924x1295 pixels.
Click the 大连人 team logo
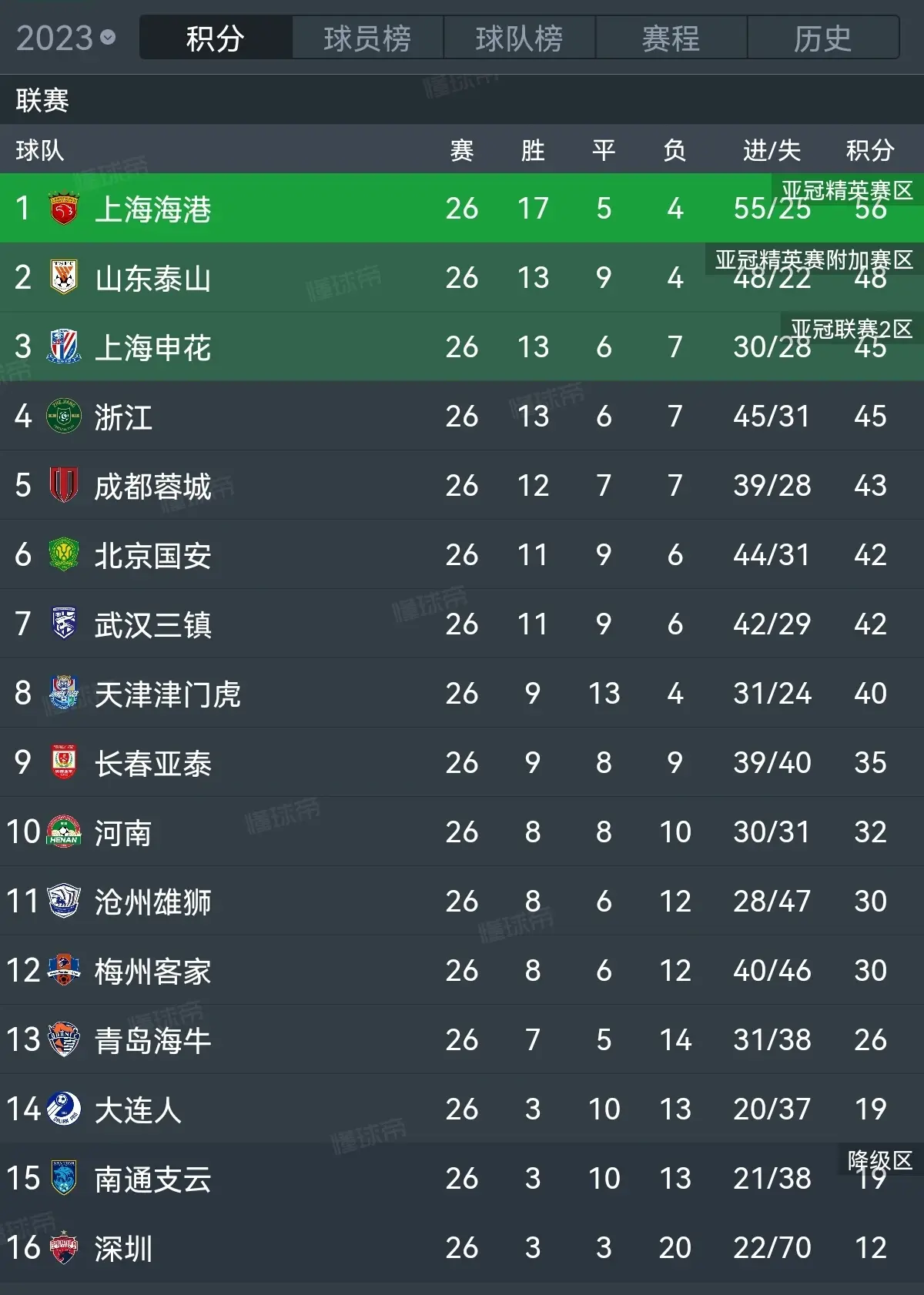64,1109
